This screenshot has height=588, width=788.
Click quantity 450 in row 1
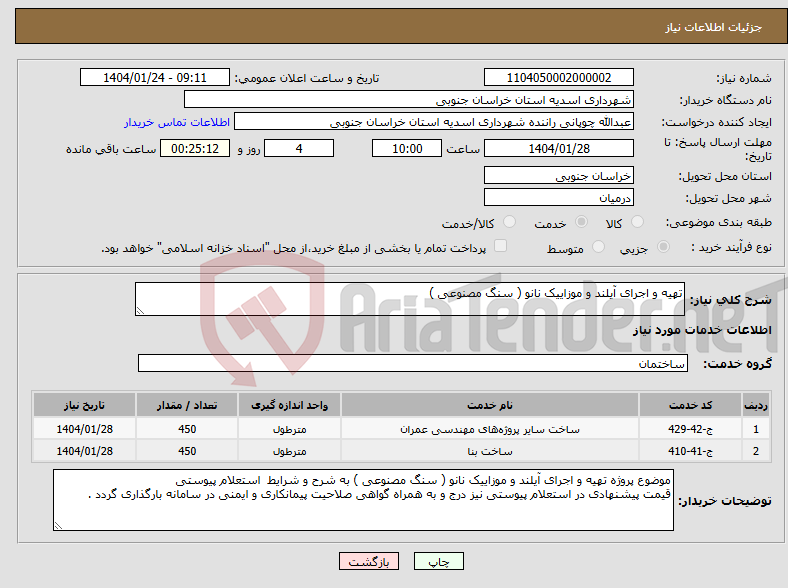(187, 429)
